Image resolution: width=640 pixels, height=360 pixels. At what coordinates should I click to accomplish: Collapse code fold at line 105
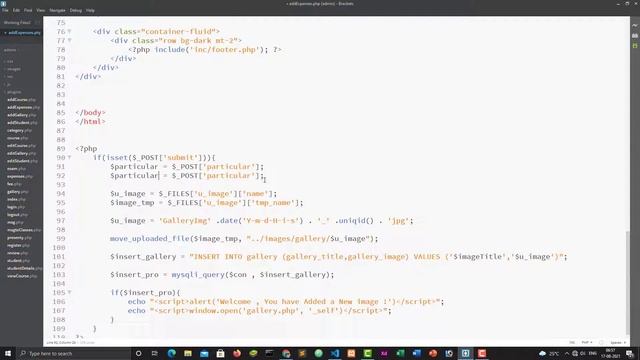pyautogui.click(x=69, y=293)
